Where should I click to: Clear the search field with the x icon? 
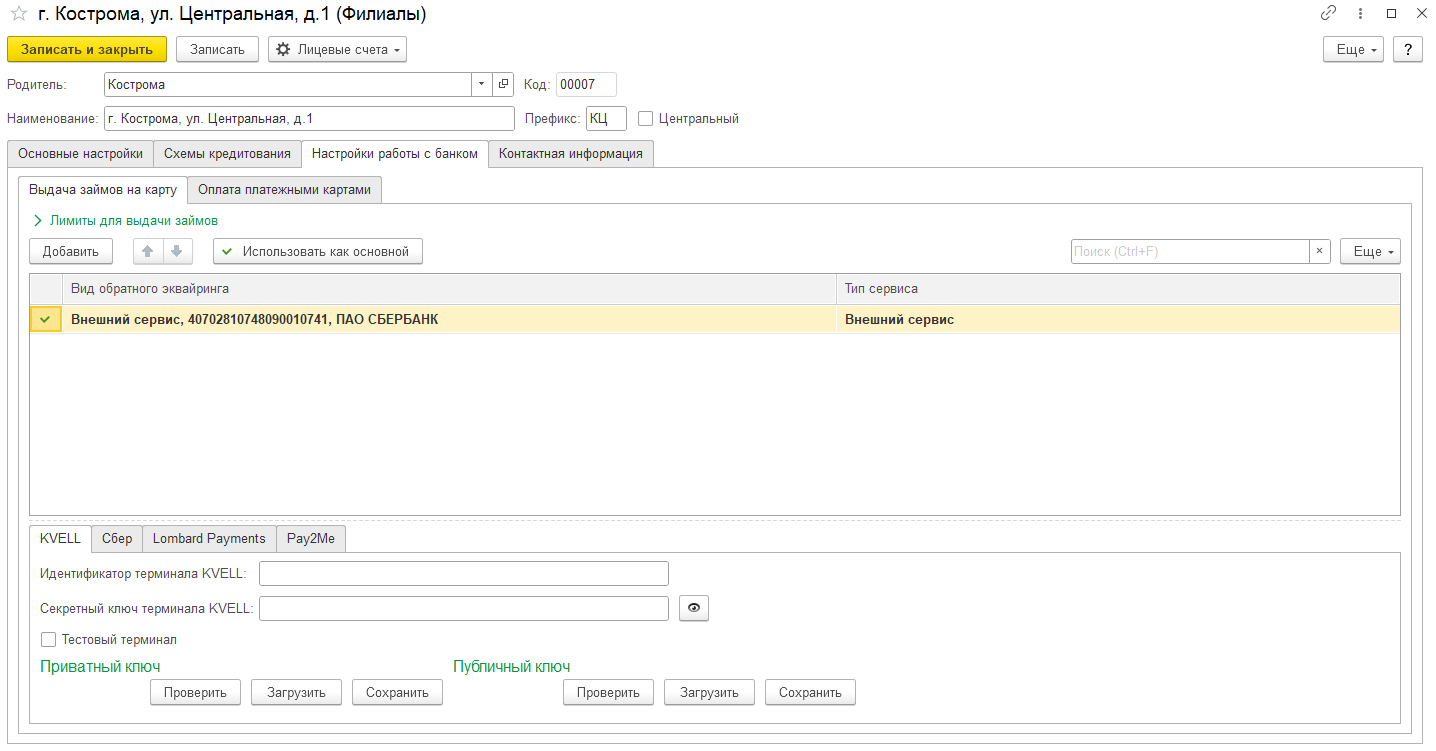1320,251
